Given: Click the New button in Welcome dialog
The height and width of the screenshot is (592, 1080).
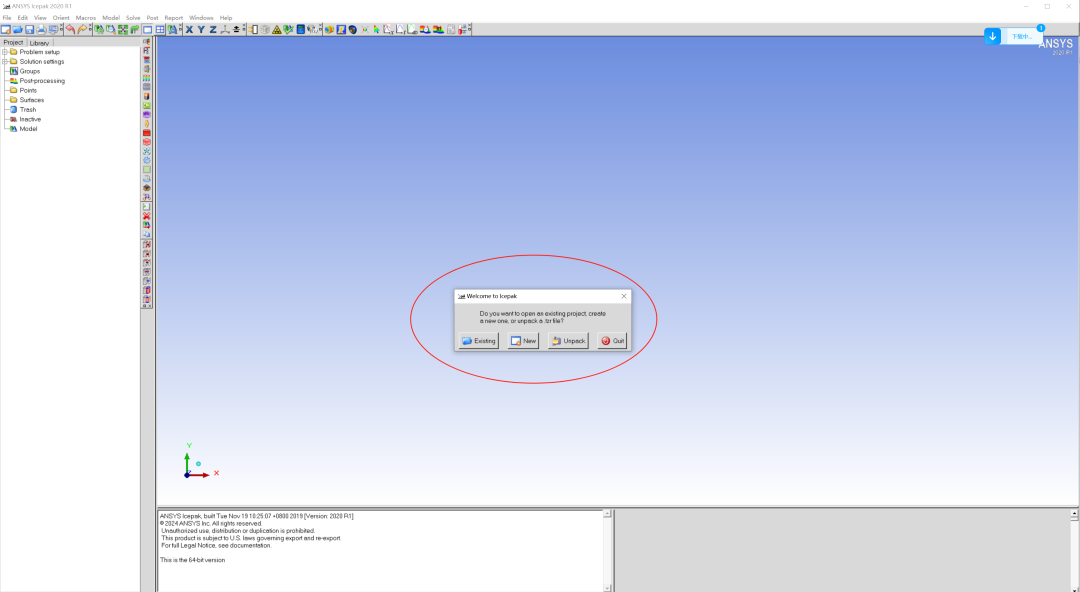Looking at the screenshot, I should pos(523,341).
